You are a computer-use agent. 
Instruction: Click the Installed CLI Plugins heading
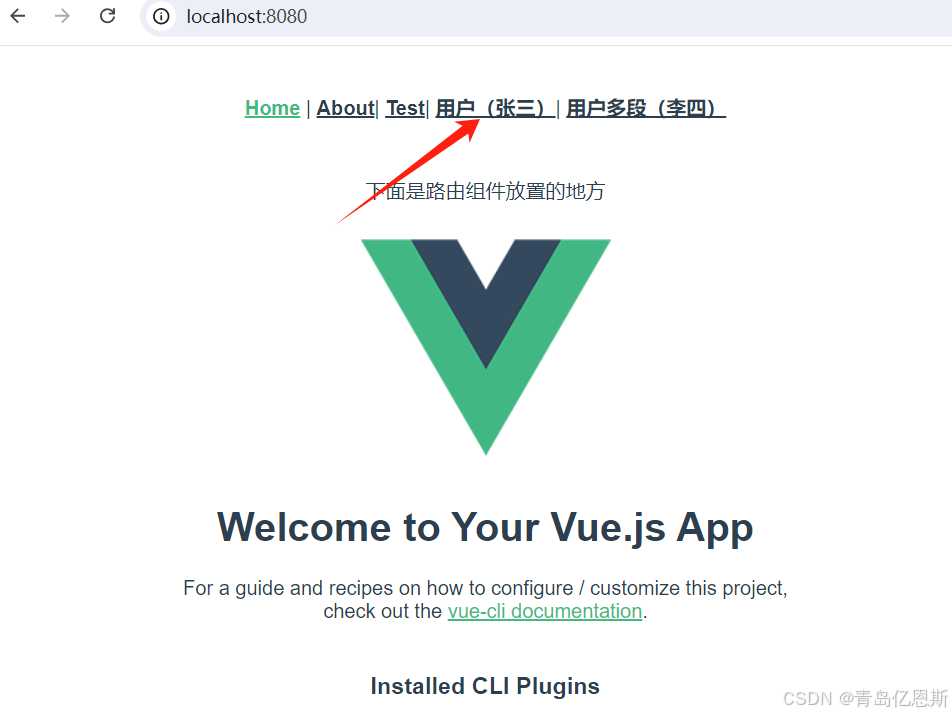point(485,686)
